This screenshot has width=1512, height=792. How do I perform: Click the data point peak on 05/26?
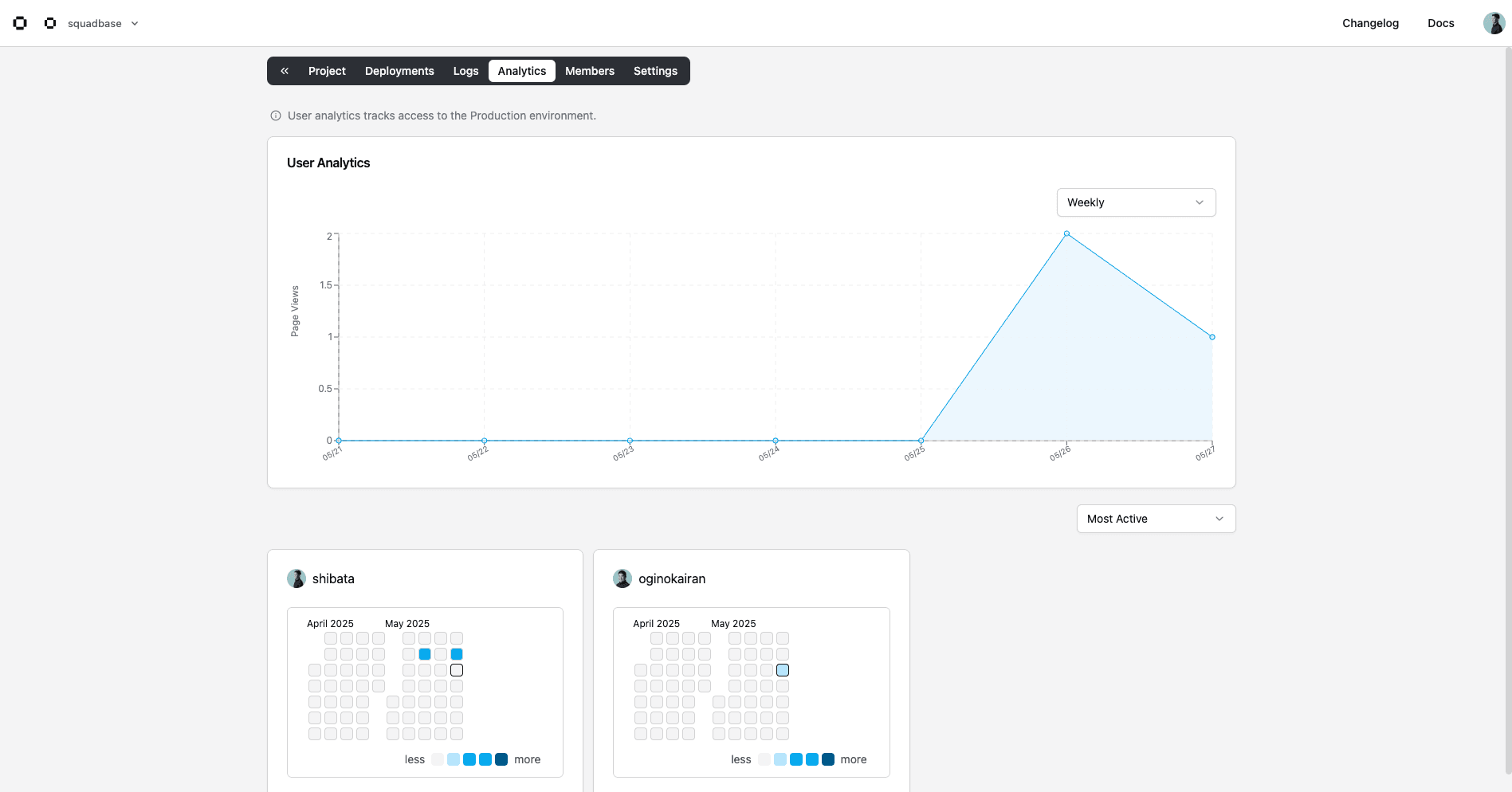click(1066, 233)
